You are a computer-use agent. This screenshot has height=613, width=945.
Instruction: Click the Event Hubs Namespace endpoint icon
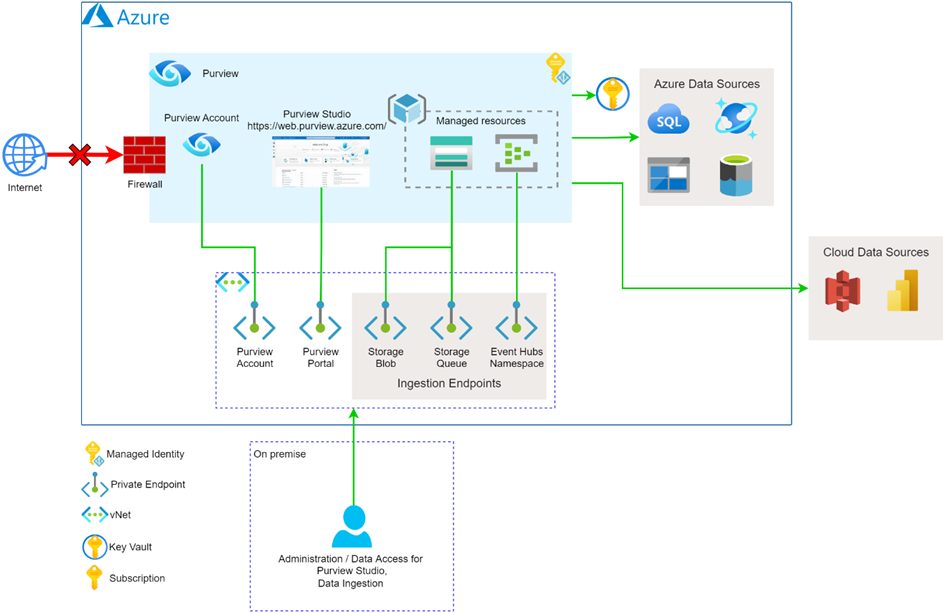pyautogui.click(x=516, y=326)
